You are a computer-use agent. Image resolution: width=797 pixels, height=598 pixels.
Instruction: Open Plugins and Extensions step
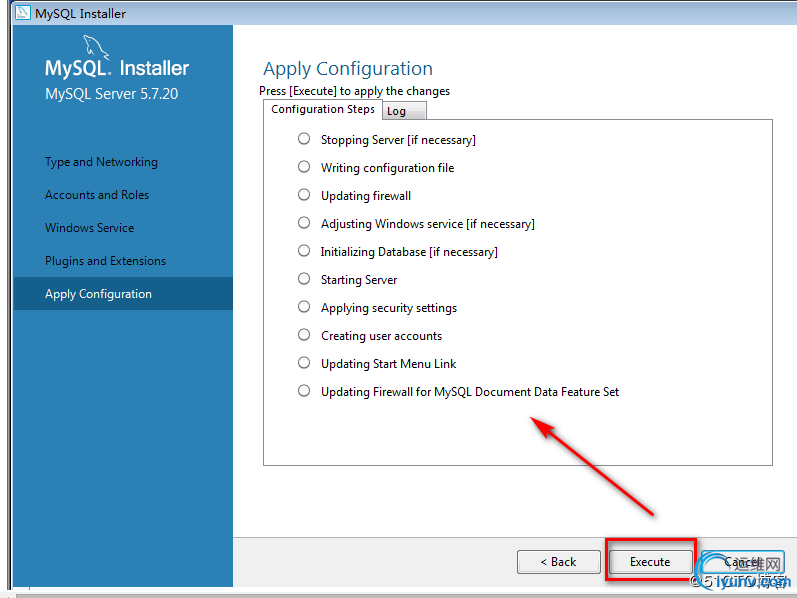pos(105,261)
